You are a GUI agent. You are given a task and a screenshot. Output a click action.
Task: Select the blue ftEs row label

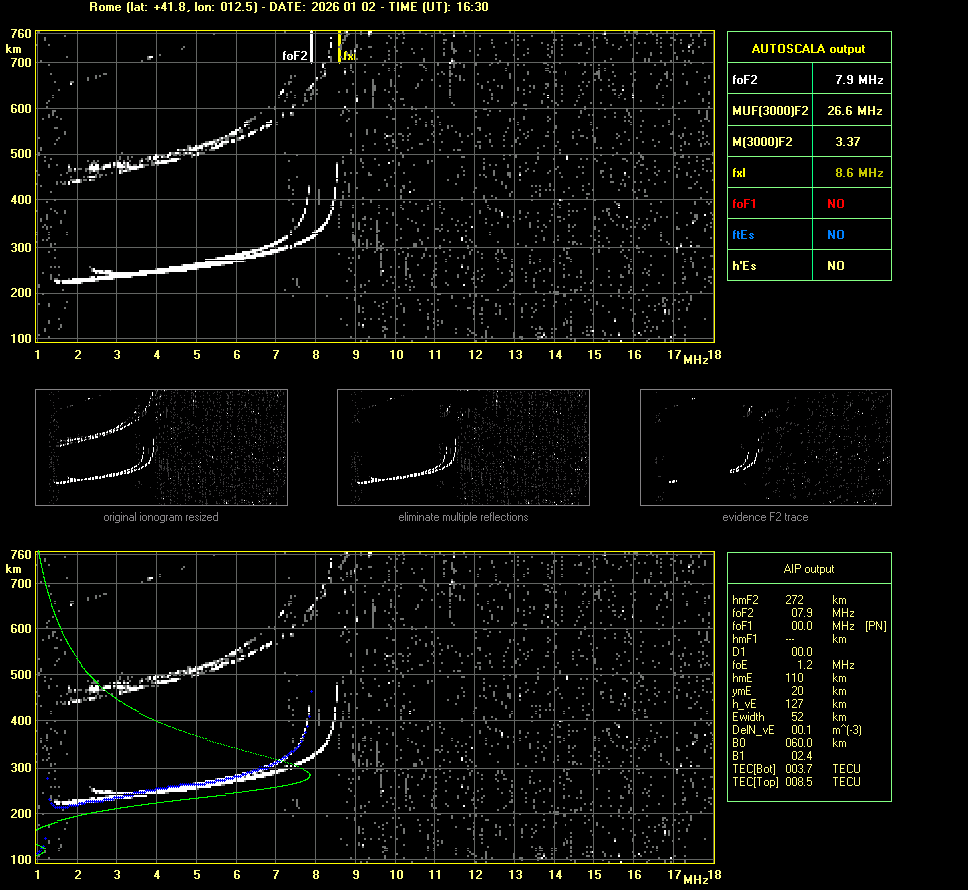pyautogui.click(x=743, y=234)
